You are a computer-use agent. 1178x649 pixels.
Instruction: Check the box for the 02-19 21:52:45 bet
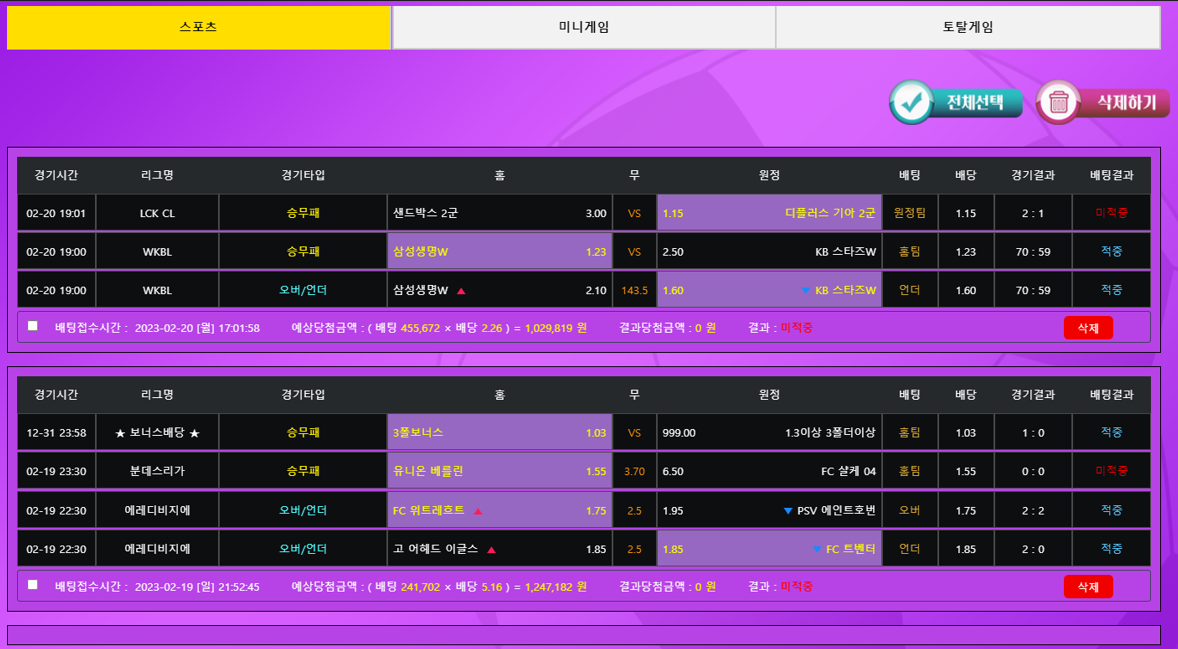coord(33,585)
